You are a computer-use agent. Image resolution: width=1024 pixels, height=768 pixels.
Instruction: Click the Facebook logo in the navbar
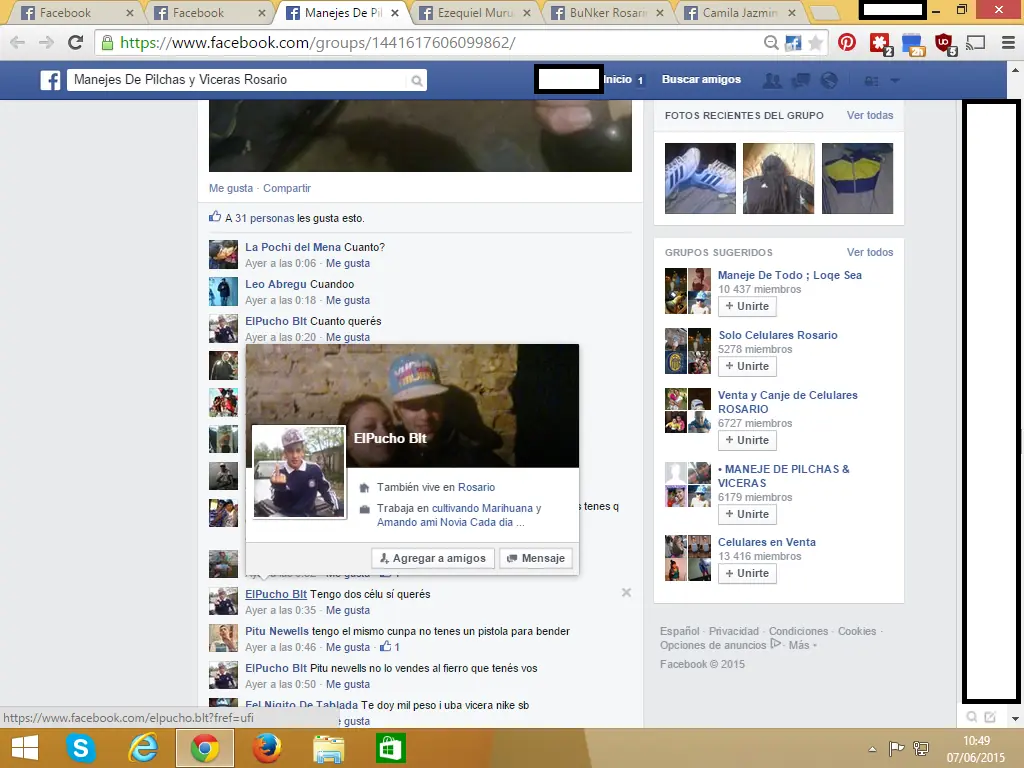pos(50,80)
